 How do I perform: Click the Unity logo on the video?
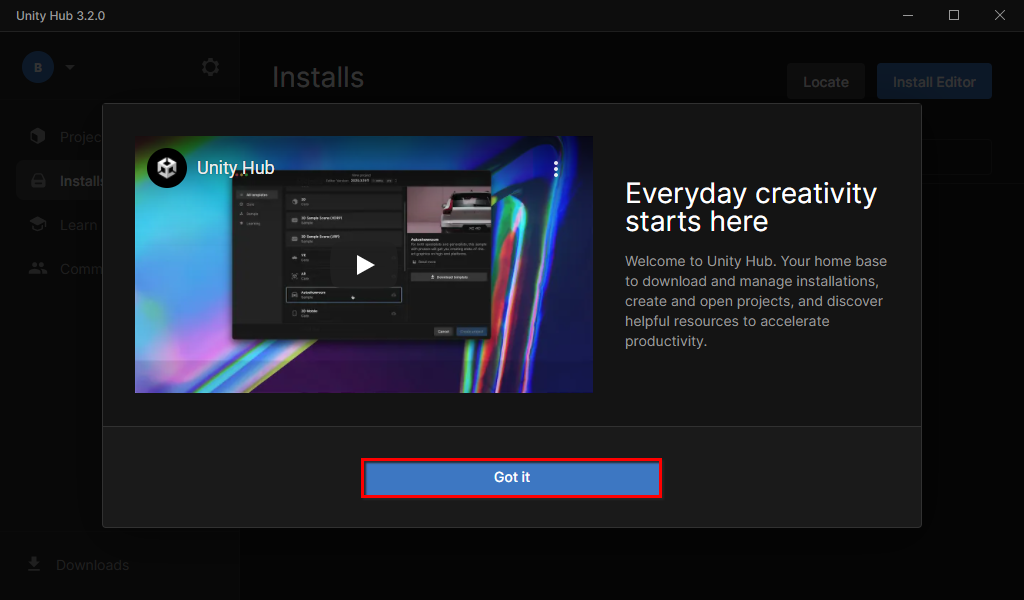click(x=167, y=168)
